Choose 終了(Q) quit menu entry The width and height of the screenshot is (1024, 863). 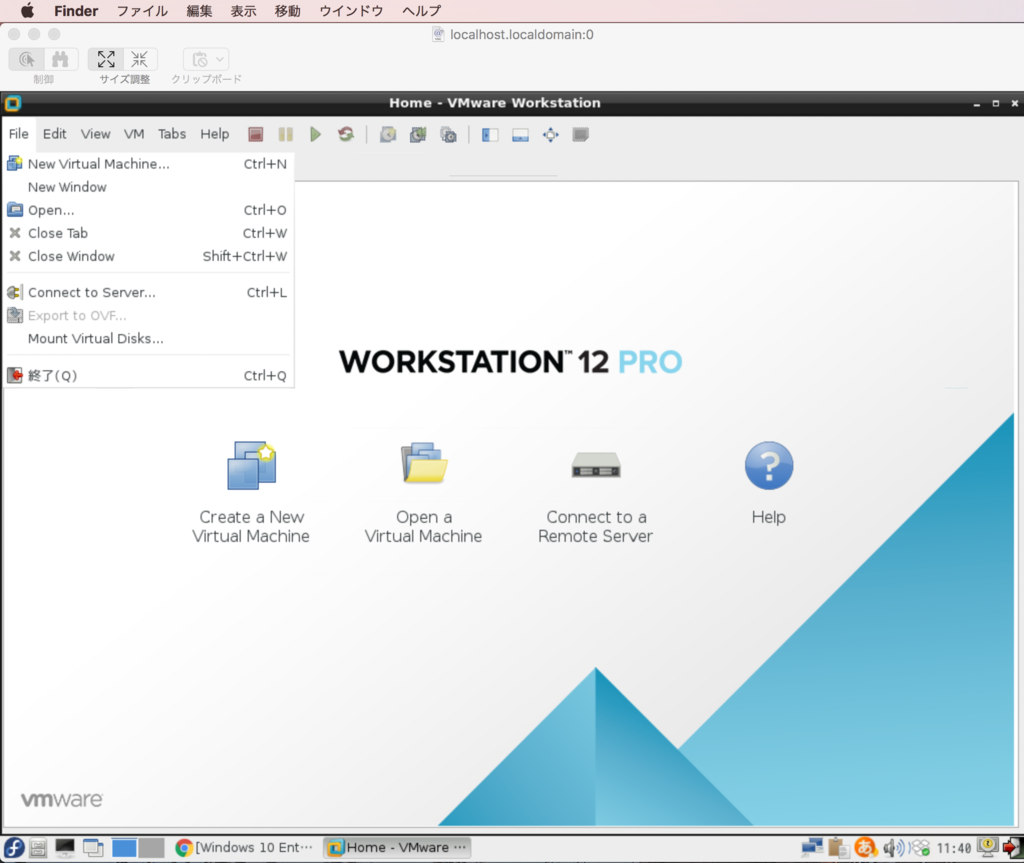148,375
